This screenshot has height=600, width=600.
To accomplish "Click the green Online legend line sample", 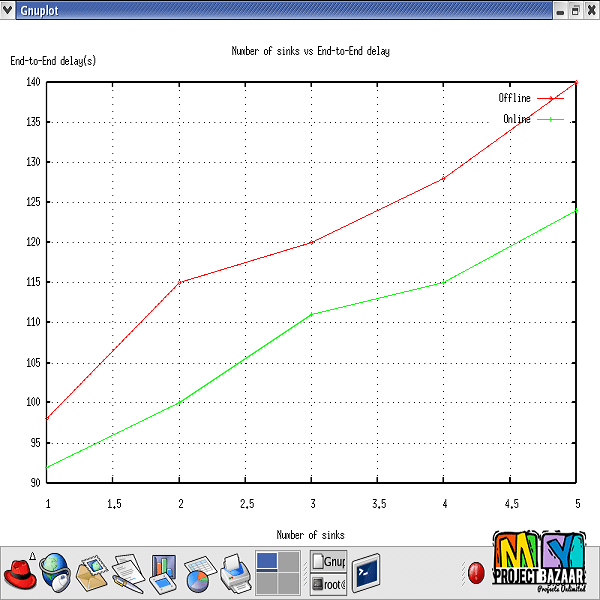I will pos(550,119).
